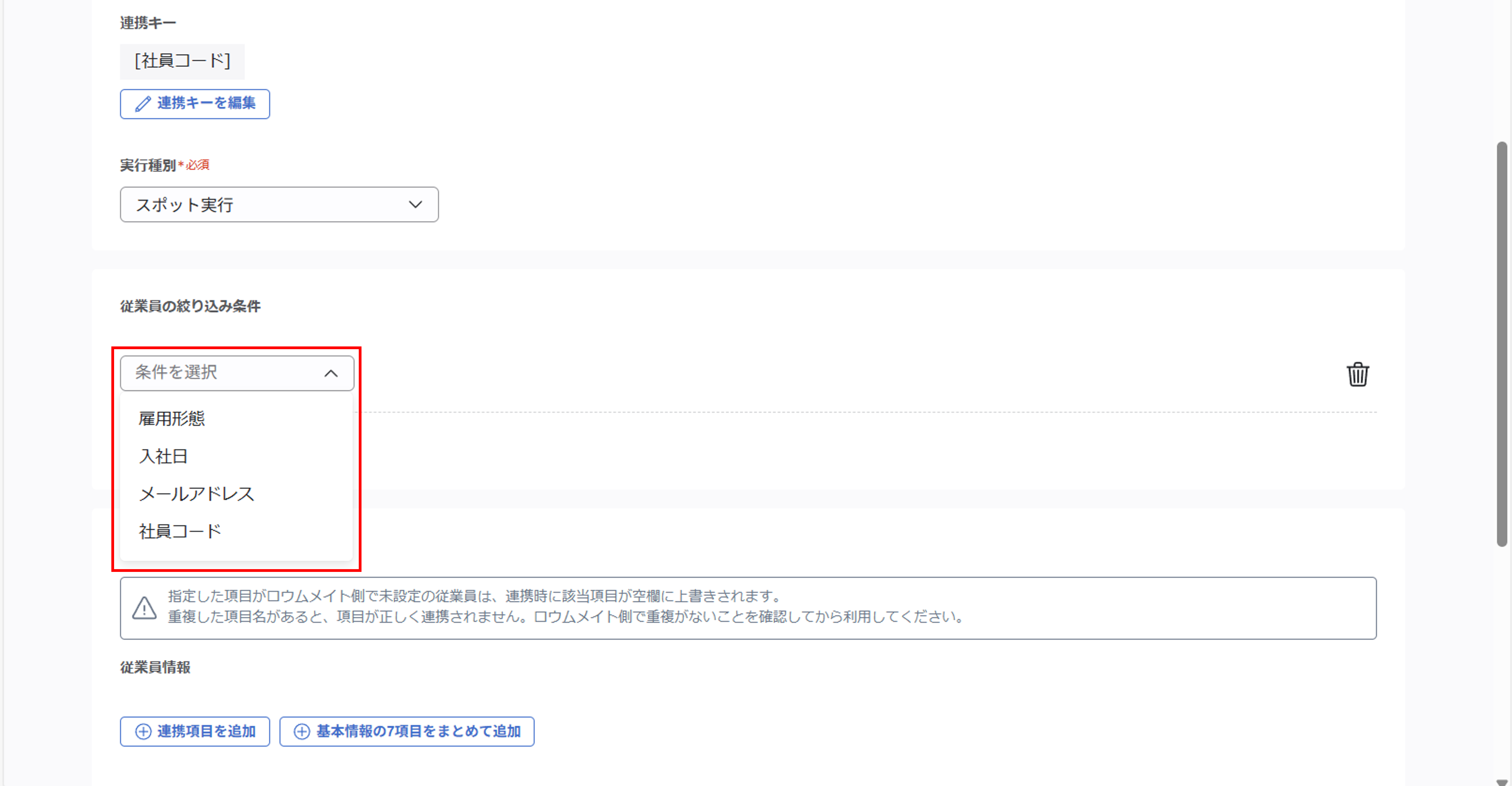Choose メールアドレス in the dropdown options
The height and width of the screenshot is (786, 1512).
197,494
